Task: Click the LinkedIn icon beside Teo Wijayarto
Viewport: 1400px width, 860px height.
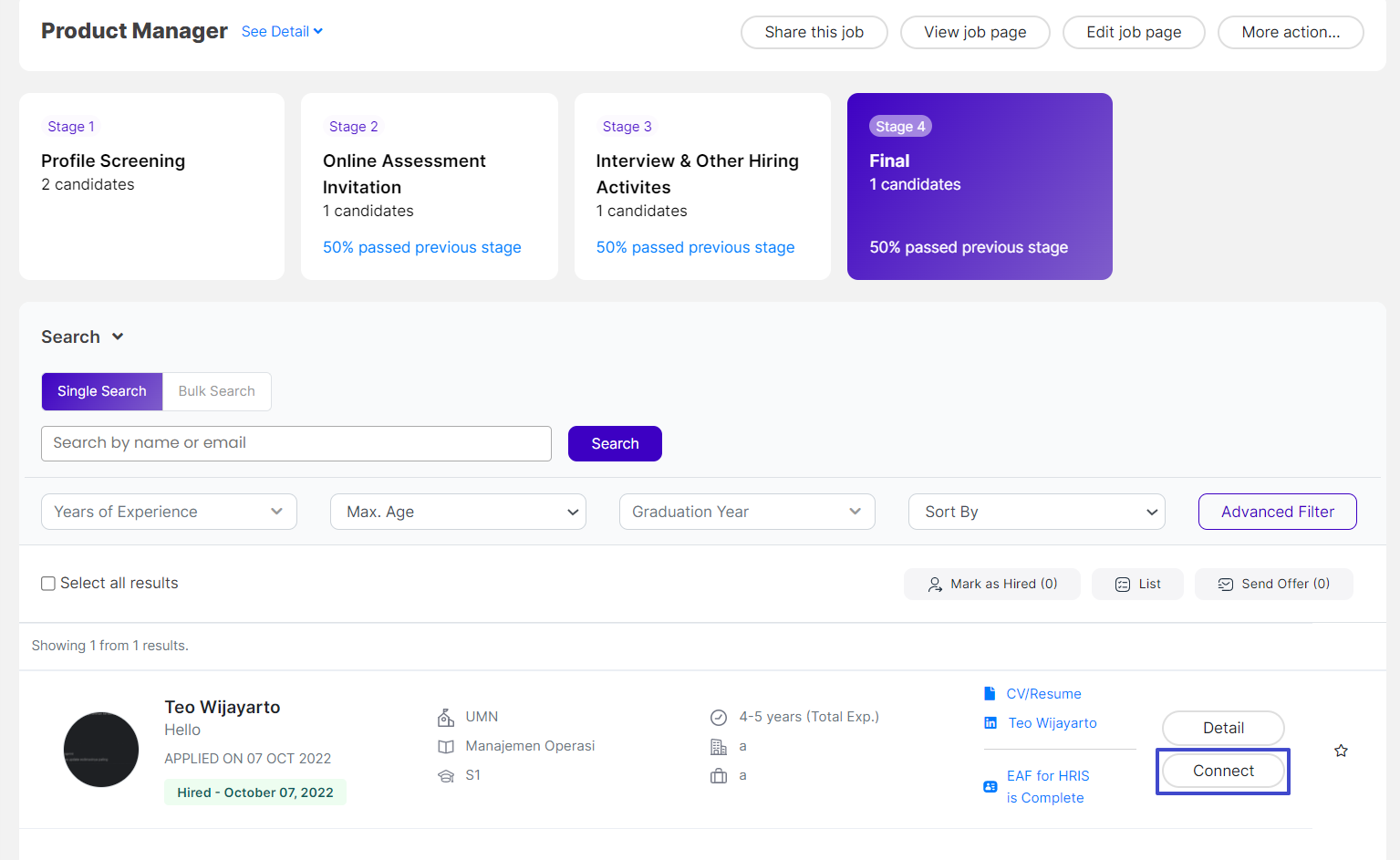Action: [990, 723]
